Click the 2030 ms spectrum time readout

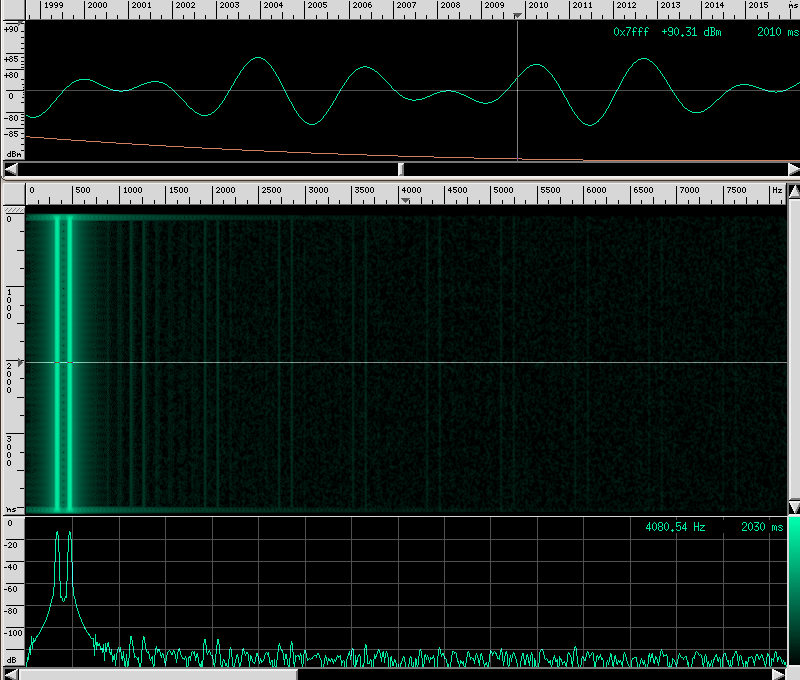762,526
